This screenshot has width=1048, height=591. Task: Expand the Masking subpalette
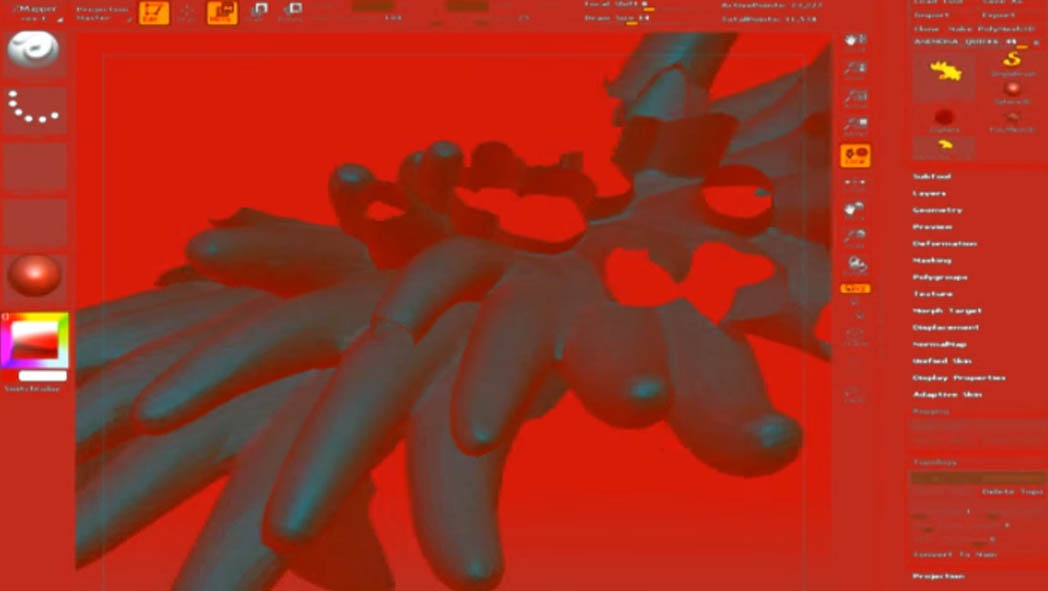[x=932, y=260]
